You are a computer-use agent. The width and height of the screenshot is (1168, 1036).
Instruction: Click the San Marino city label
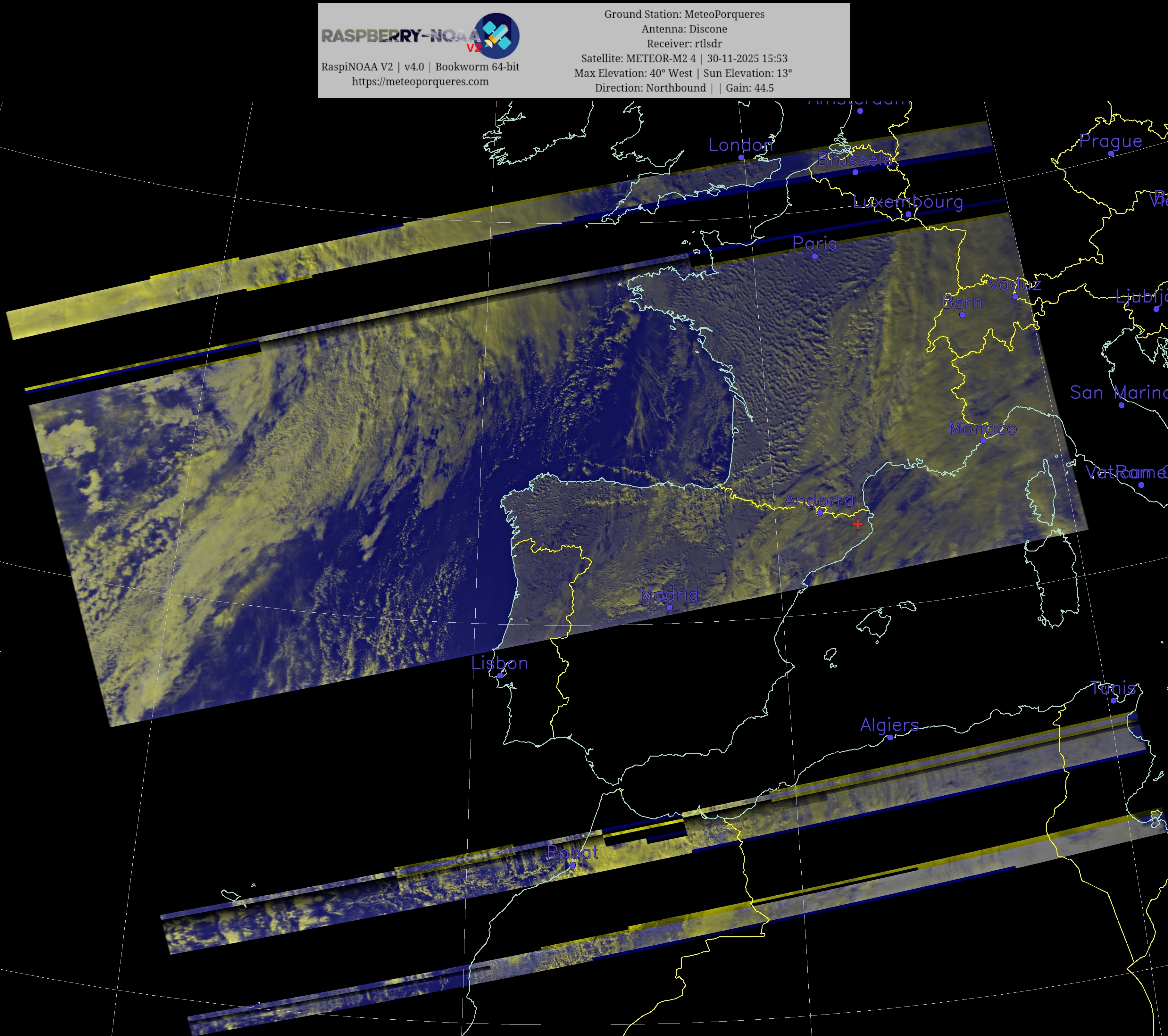point(1118,393)
